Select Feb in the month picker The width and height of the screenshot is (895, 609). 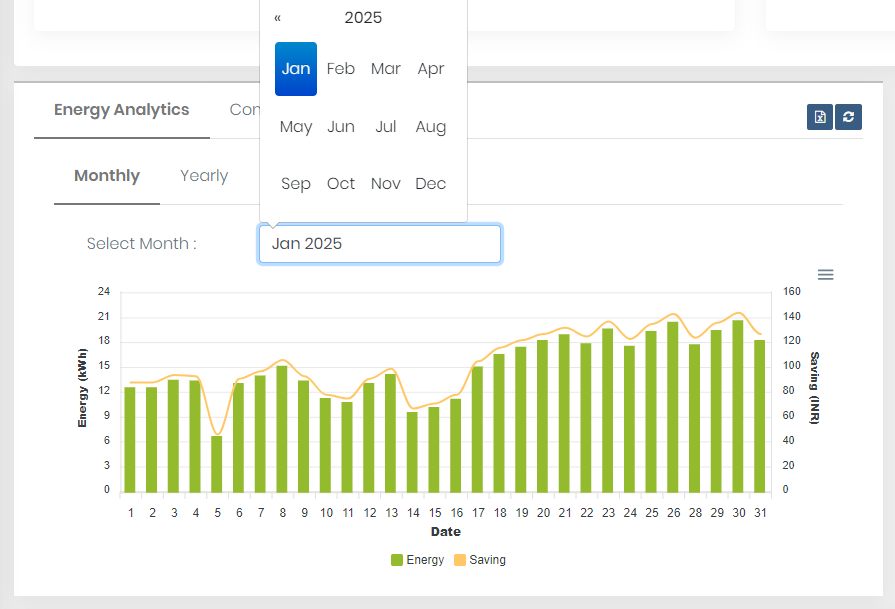[340, 68]
